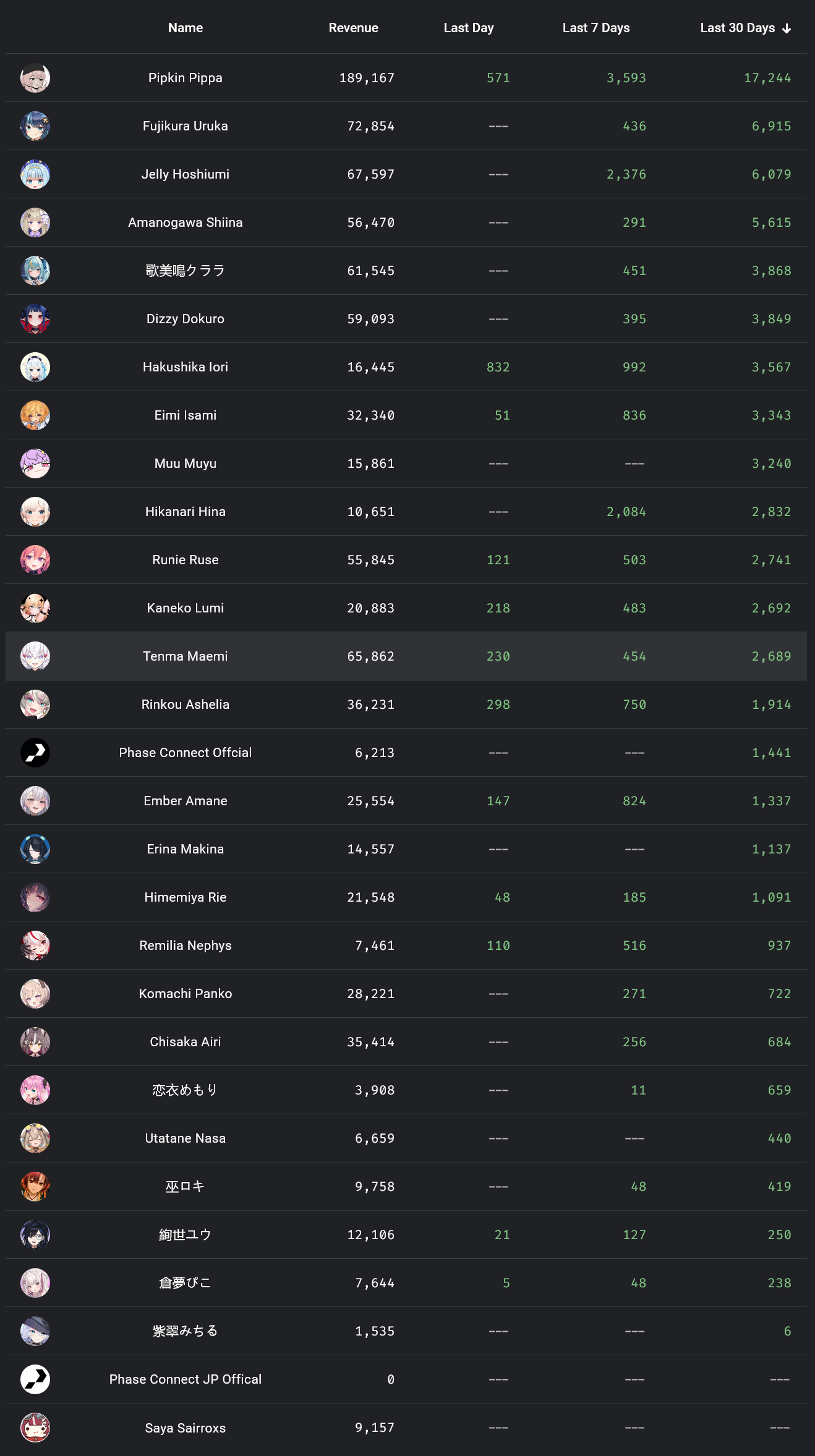
Task: Select the Phase Connect Offcial logo icon
Action: 35,753
